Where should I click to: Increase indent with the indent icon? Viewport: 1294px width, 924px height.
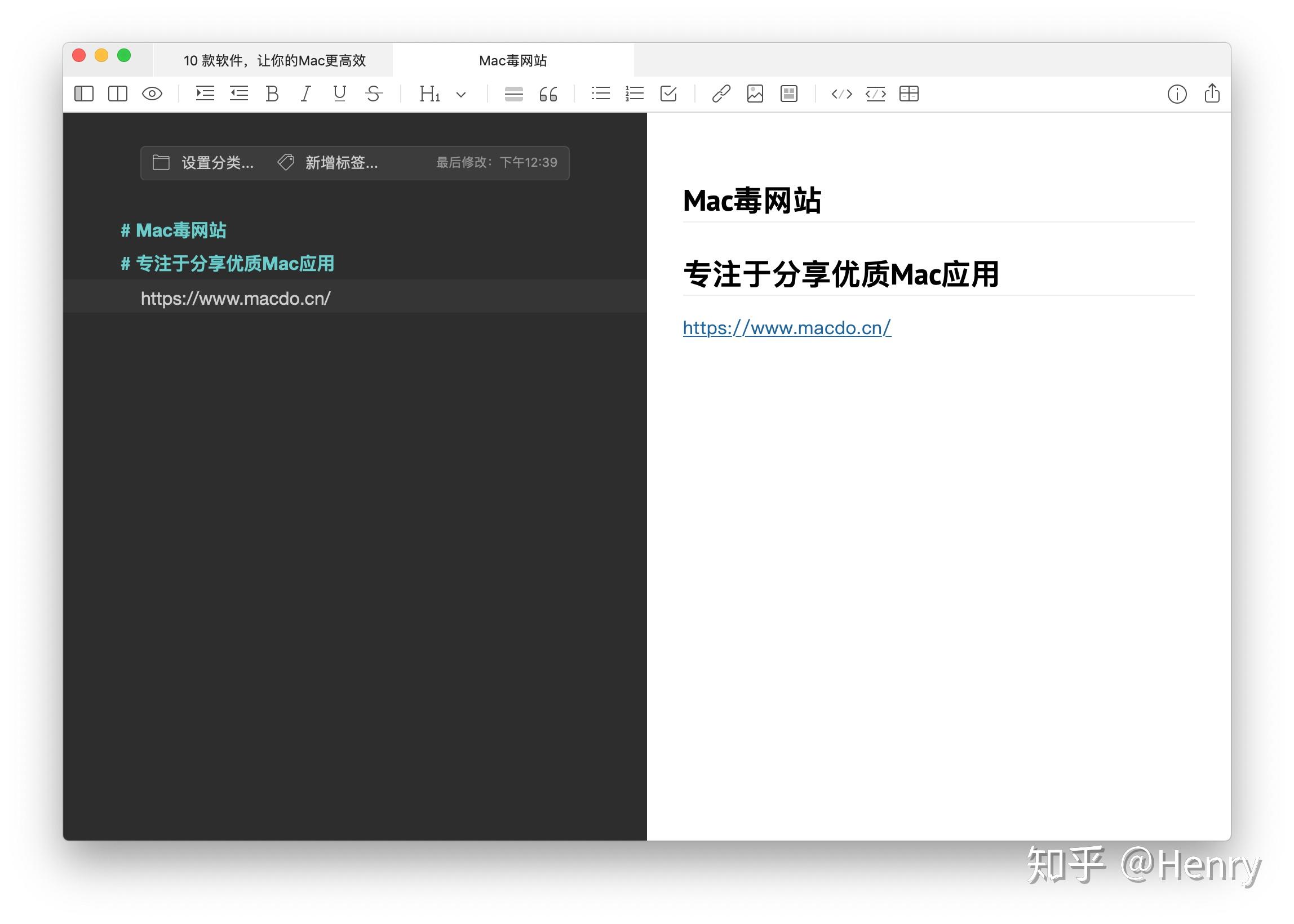point(205,94)
